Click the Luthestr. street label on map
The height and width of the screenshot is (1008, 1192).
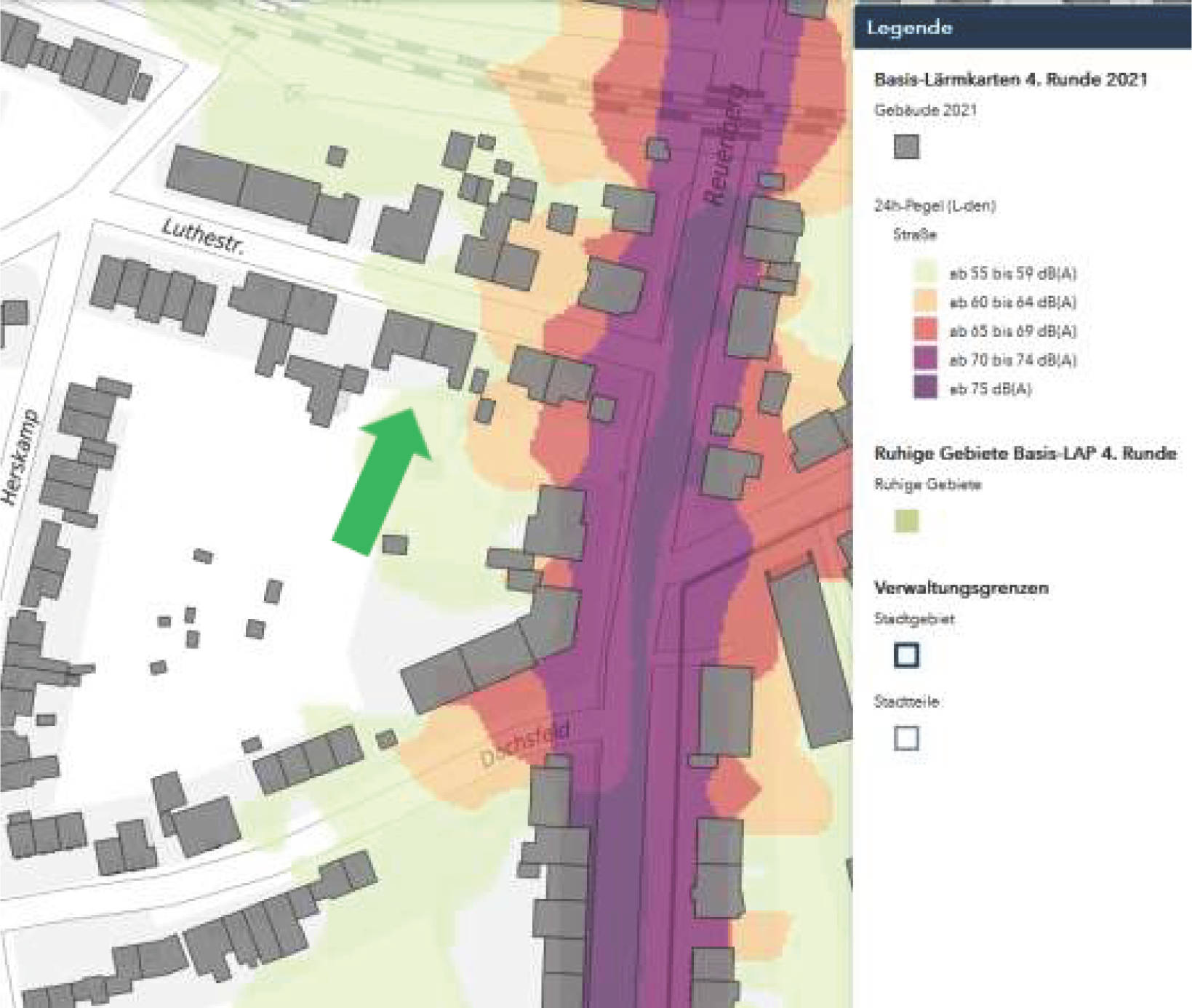coord(203,236)
